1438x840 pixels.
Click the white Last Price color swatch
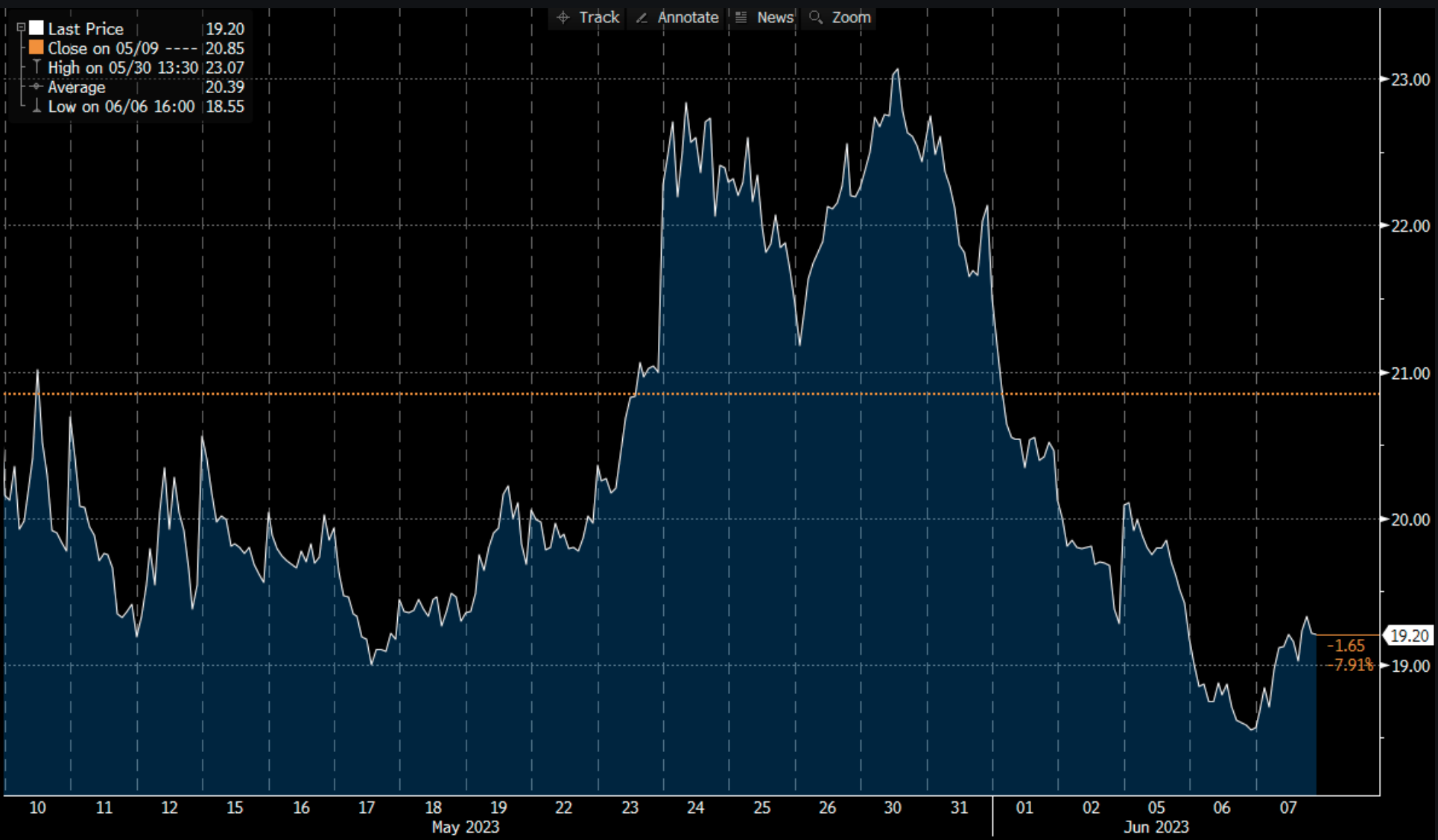pos(36,28)
